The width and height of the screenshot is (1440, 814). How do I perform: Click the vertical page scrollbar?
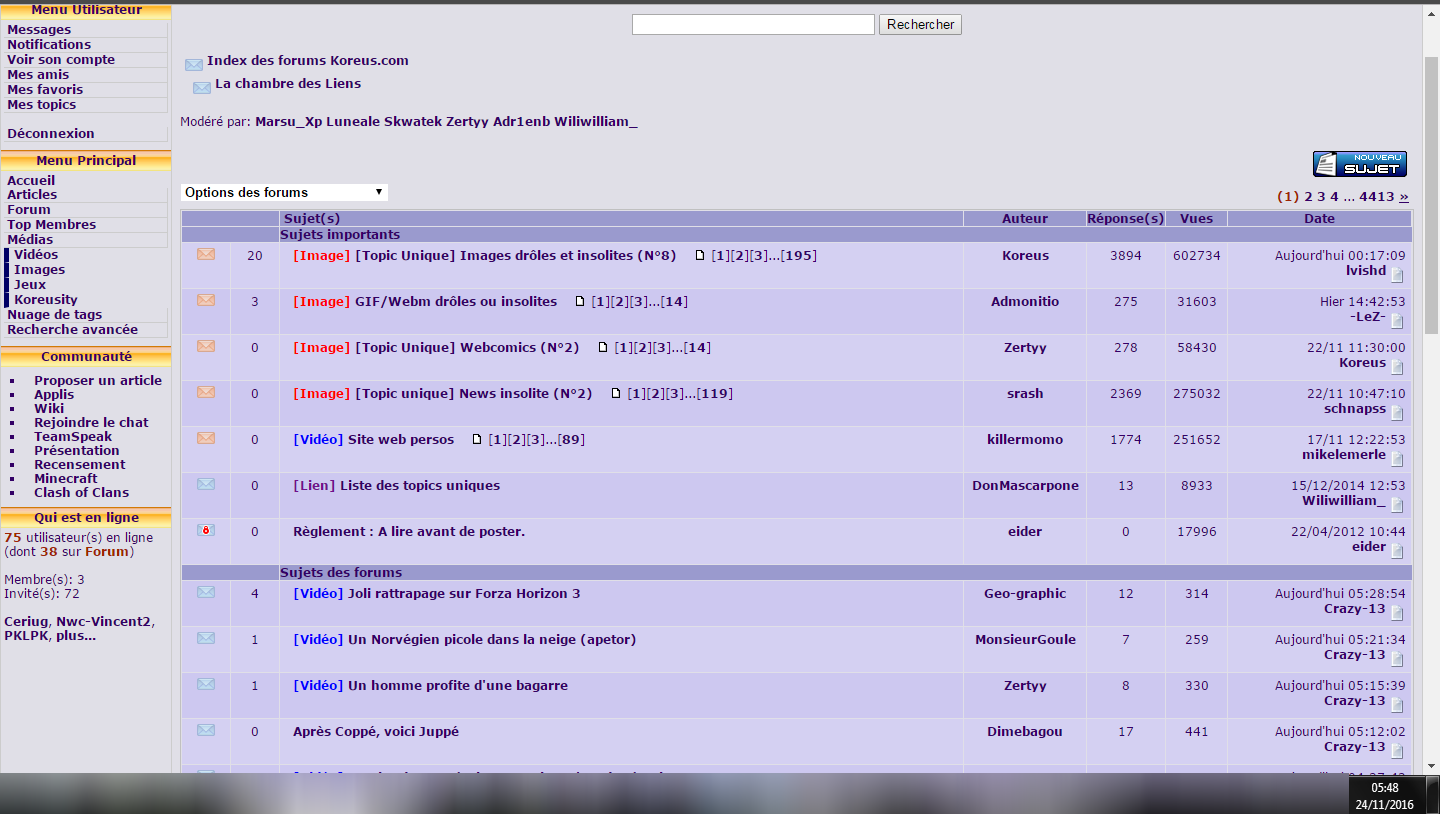coord(1431,200)
